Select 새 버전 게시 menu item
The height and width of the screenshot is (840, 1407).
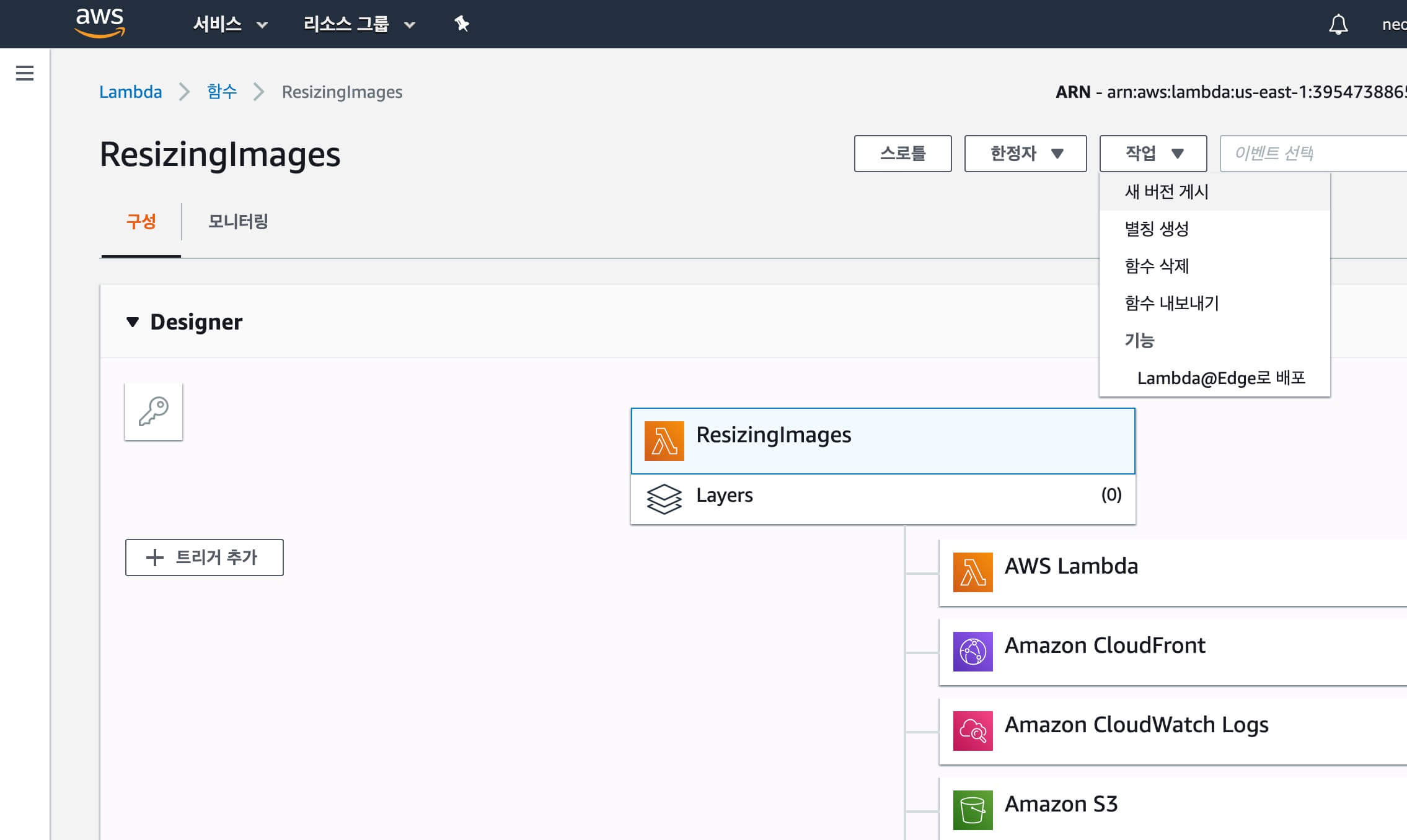(1214, 192)
